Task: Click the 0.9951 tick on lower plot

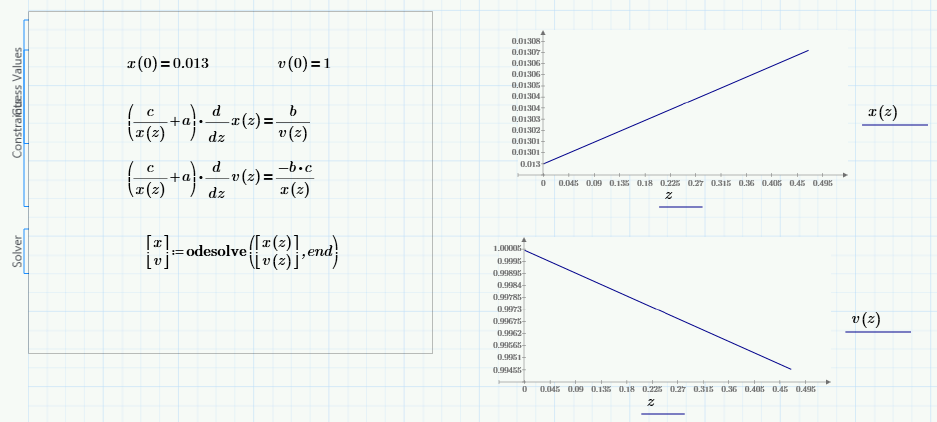Action: [509, 357]
